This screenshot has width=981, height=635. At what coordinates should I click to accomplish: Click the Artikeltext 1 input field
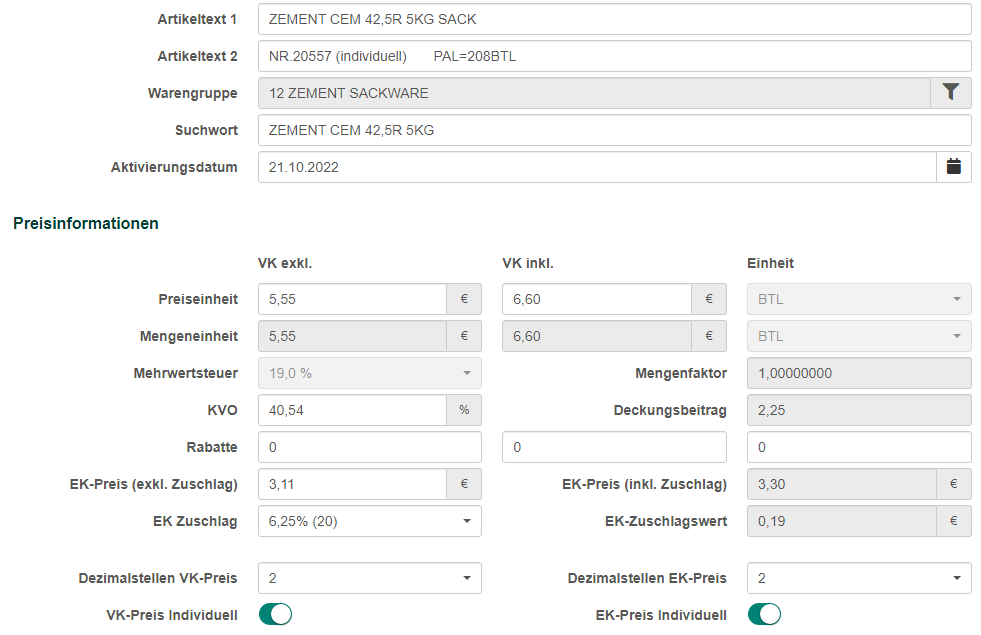tap(613, 19)
